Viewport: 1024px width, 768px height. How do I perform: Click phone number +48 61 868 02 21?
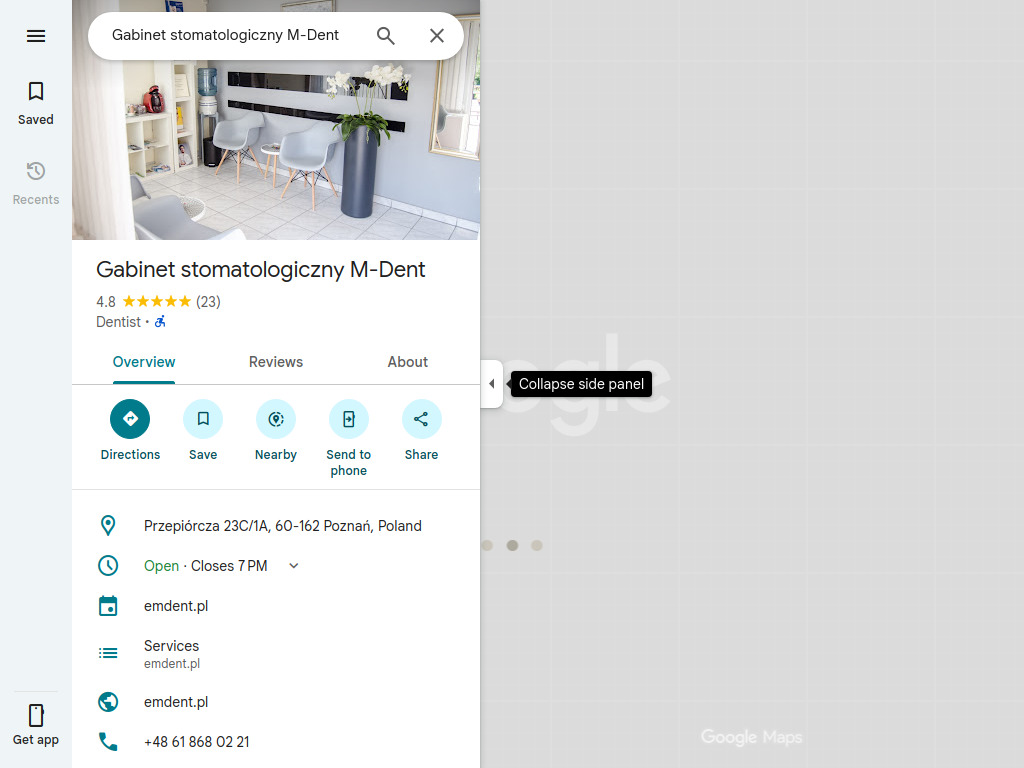[x=197, y=742]
